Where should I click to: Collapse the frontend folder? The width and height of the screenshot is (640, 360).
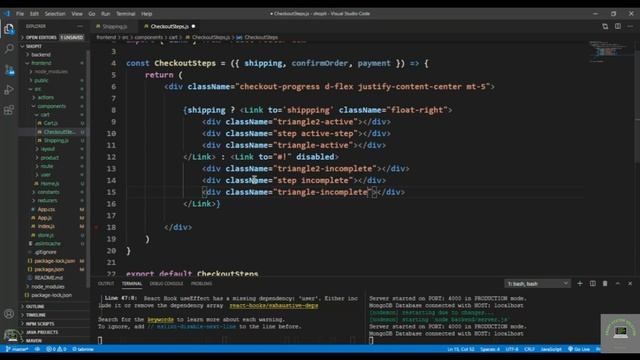[41, 63]
